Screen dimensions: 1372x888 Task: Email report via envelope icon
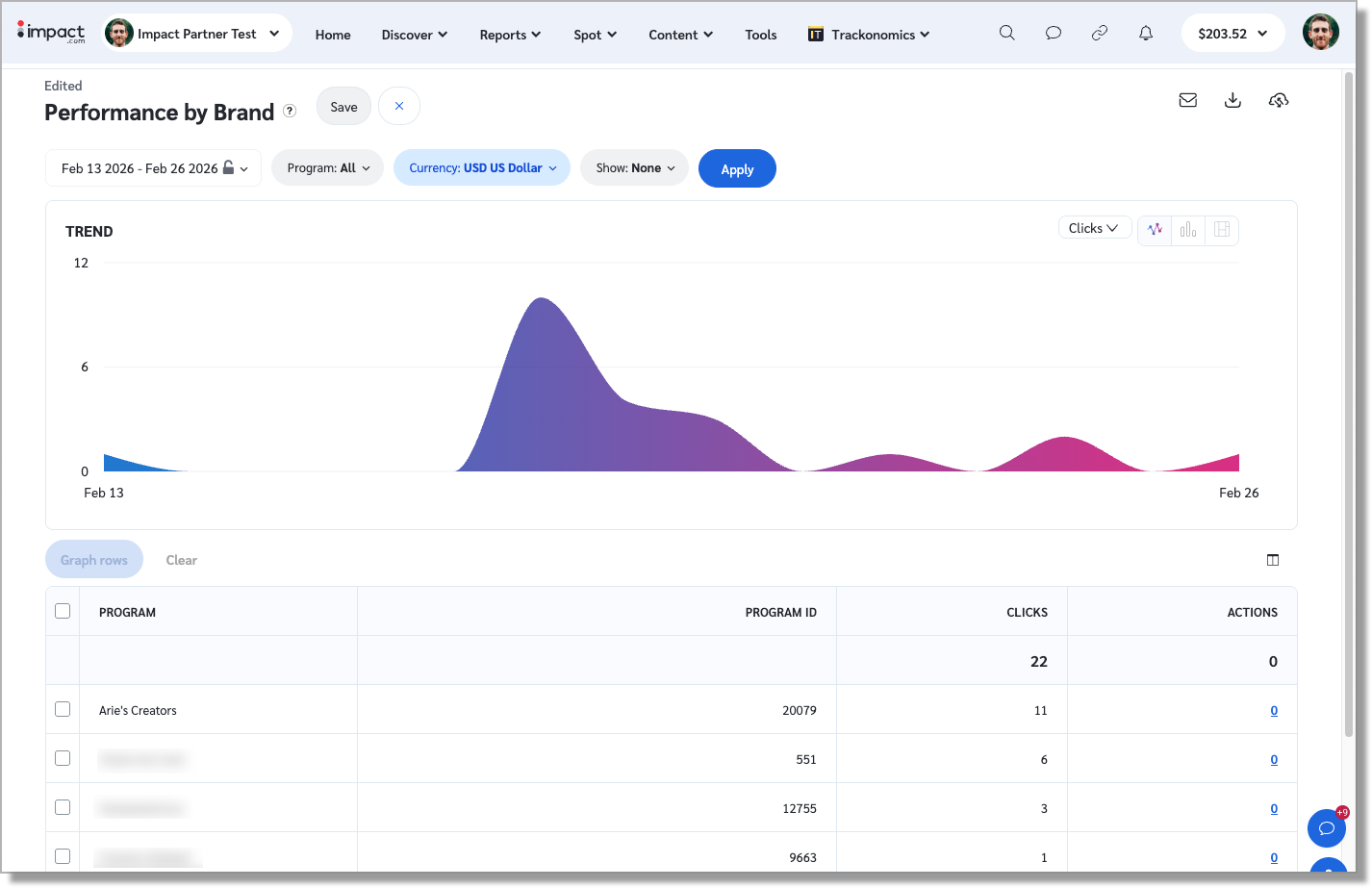click(x=1188, y=100)
